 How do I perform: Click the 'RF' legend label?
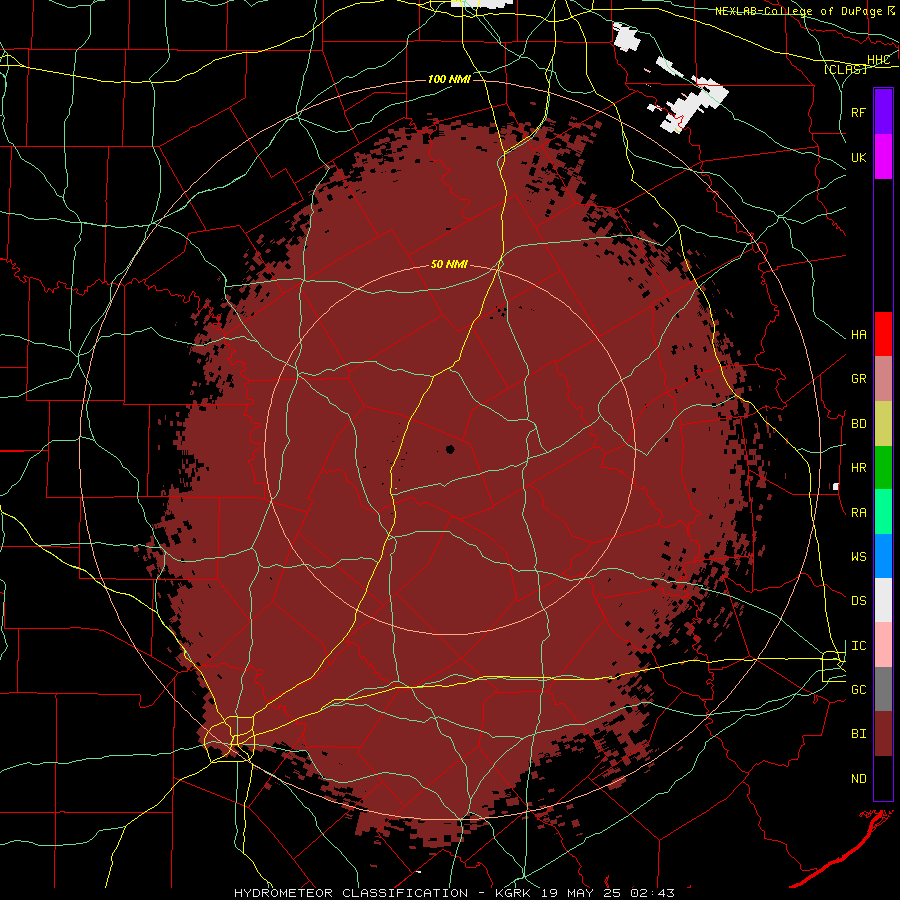[x=859, y=112]
